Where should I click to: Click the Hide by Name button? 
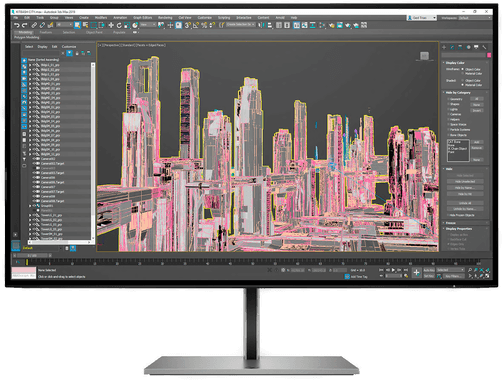(x=465, y=188)
